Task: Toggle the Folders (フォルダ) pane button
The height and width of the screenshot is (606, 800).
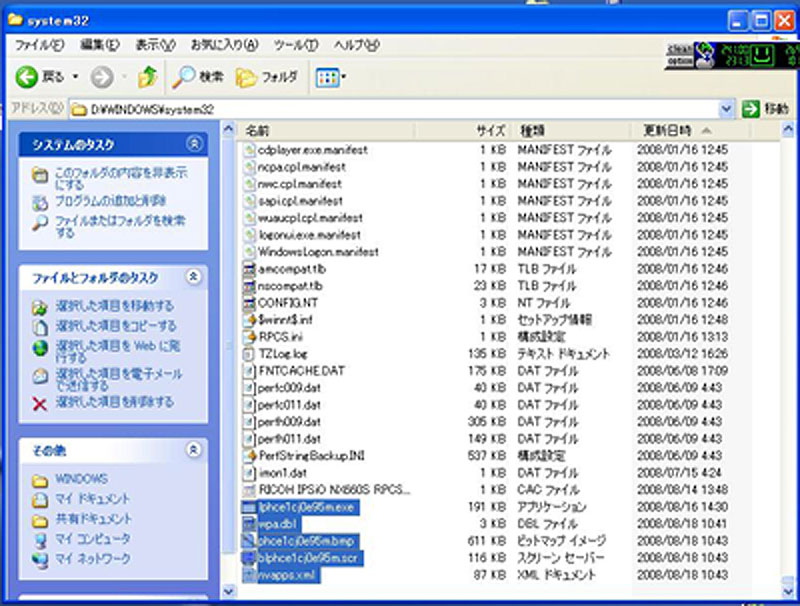Action: (x=267, y=77)
